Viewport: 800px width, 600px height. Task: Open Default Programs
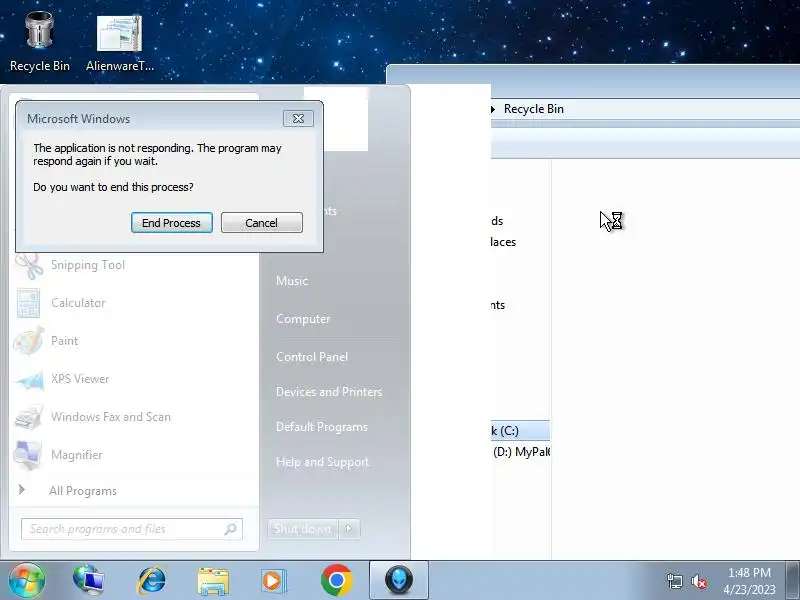pyautogui.click(x=321, y=427)
